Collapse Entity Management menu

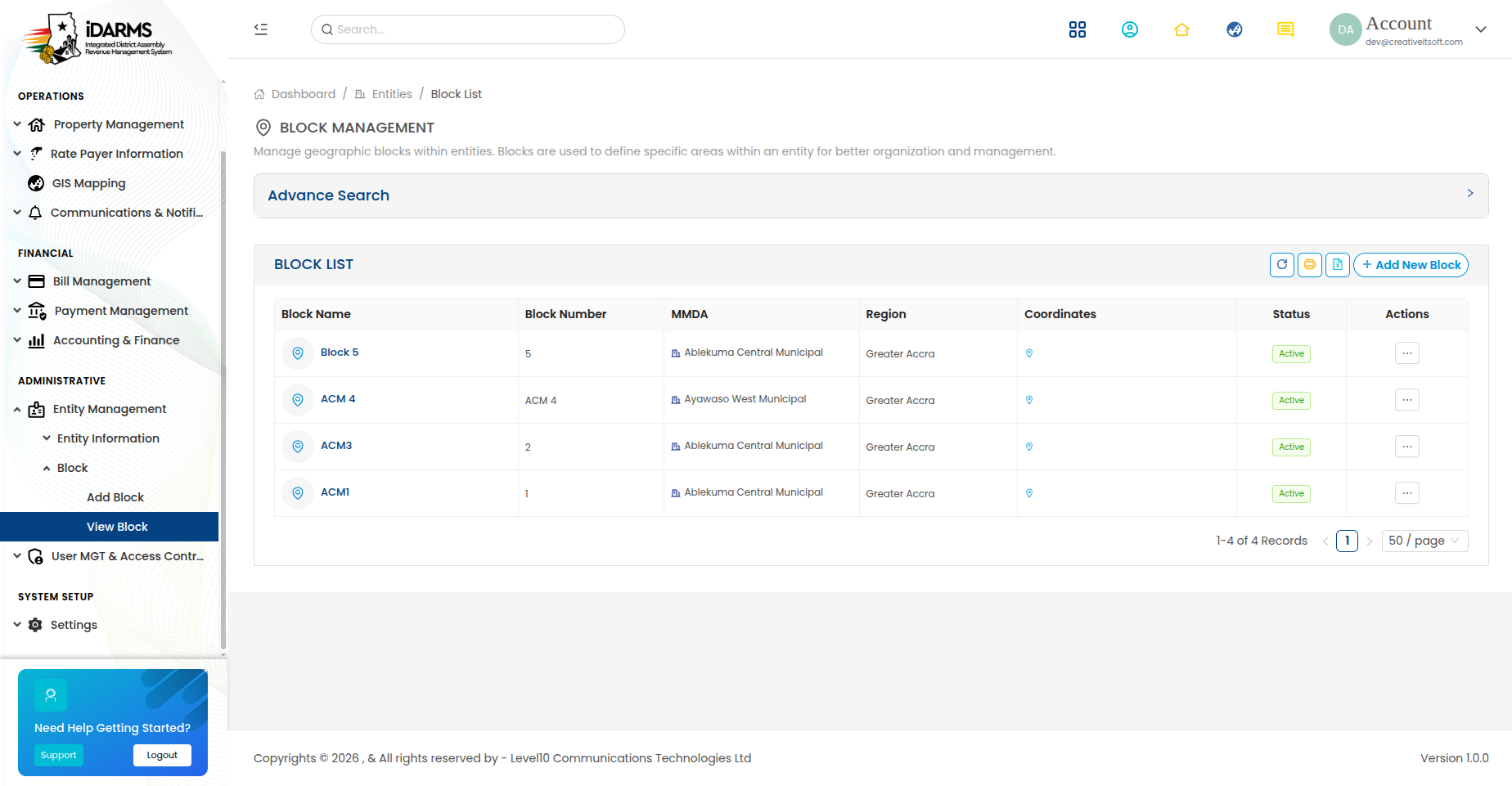point(109,409)
